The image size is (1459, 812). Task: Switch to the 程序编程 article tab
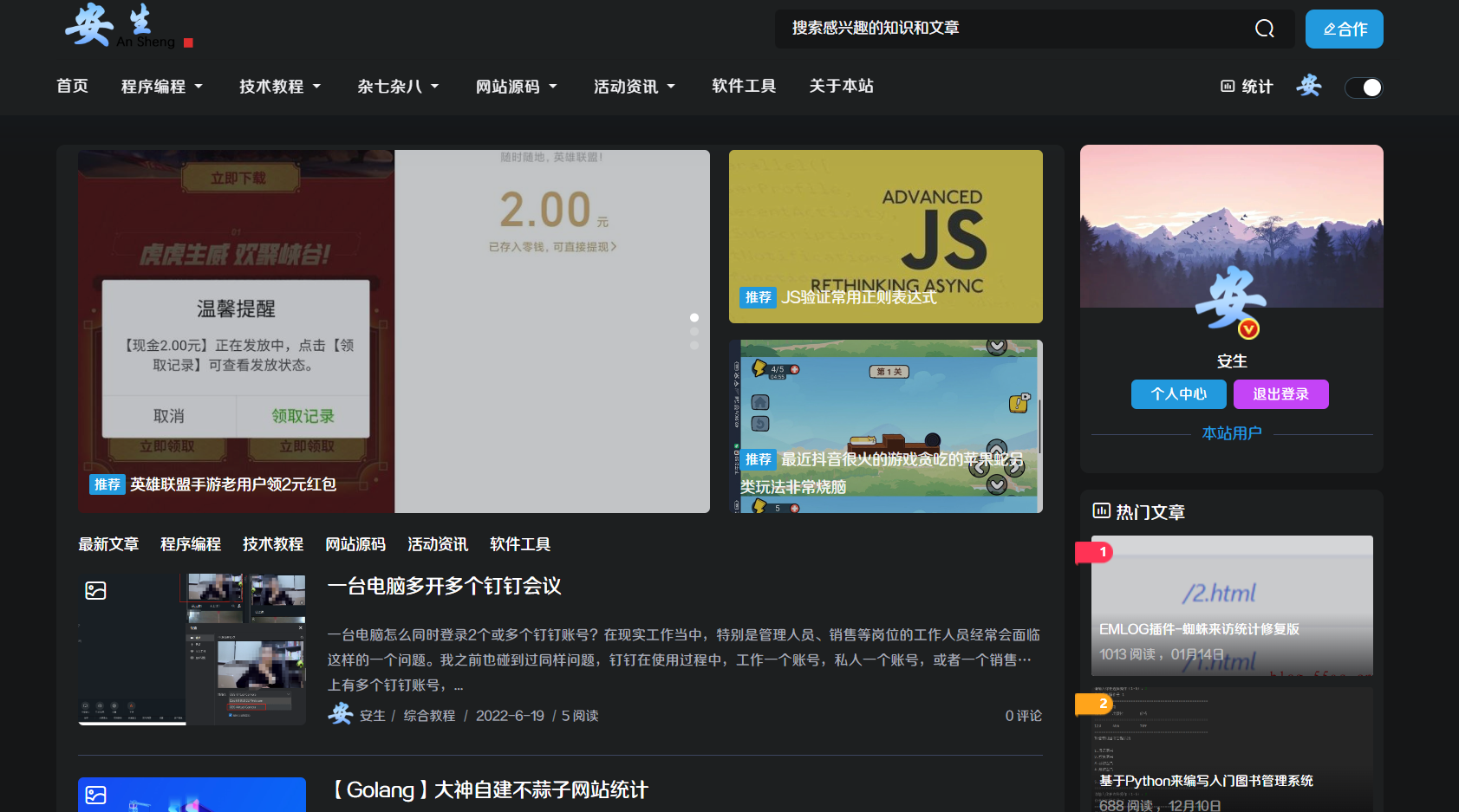coord(191,544)
